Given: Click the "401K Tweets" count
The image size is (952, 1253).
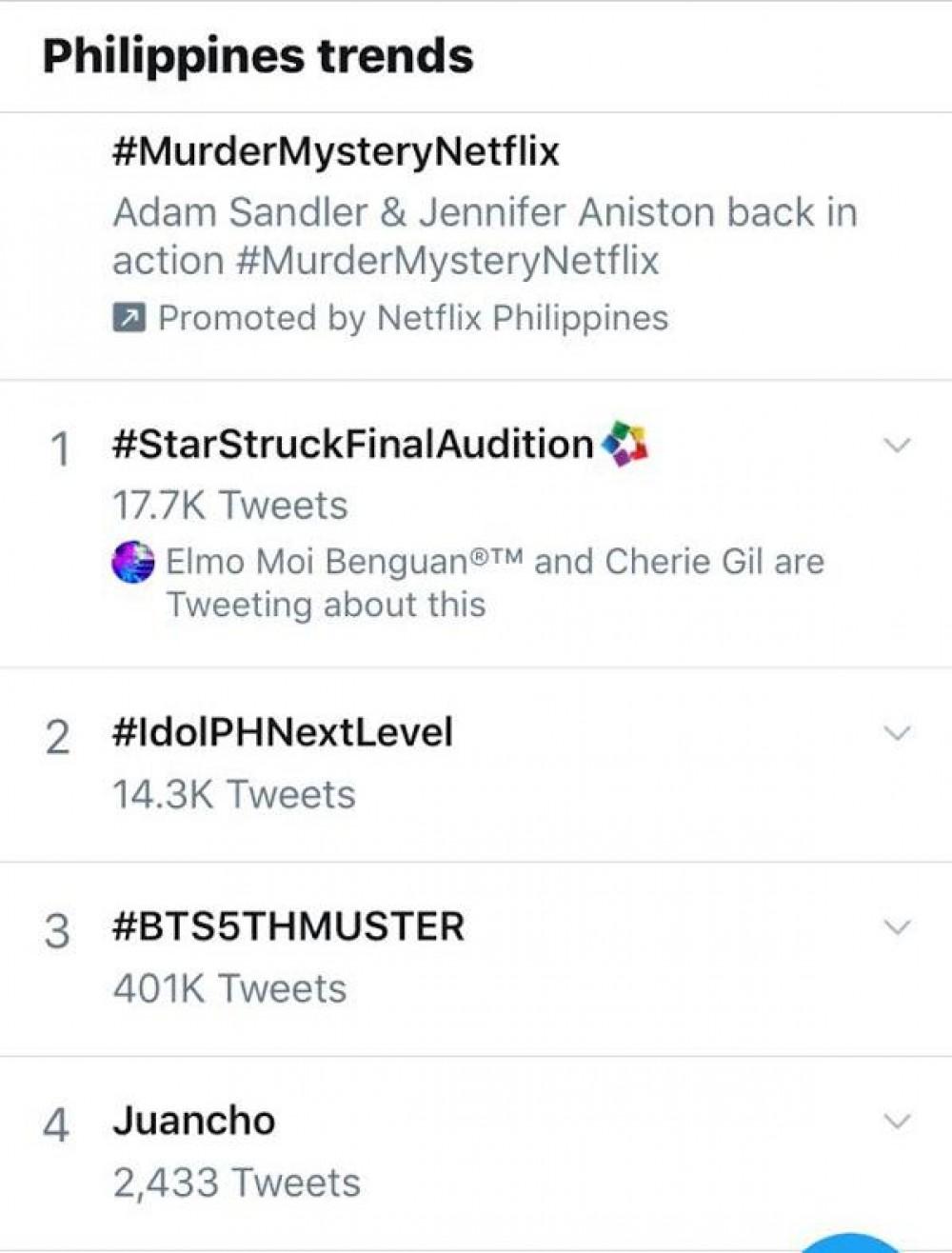Looking at the screenshot, I should [x=229, y=989].
